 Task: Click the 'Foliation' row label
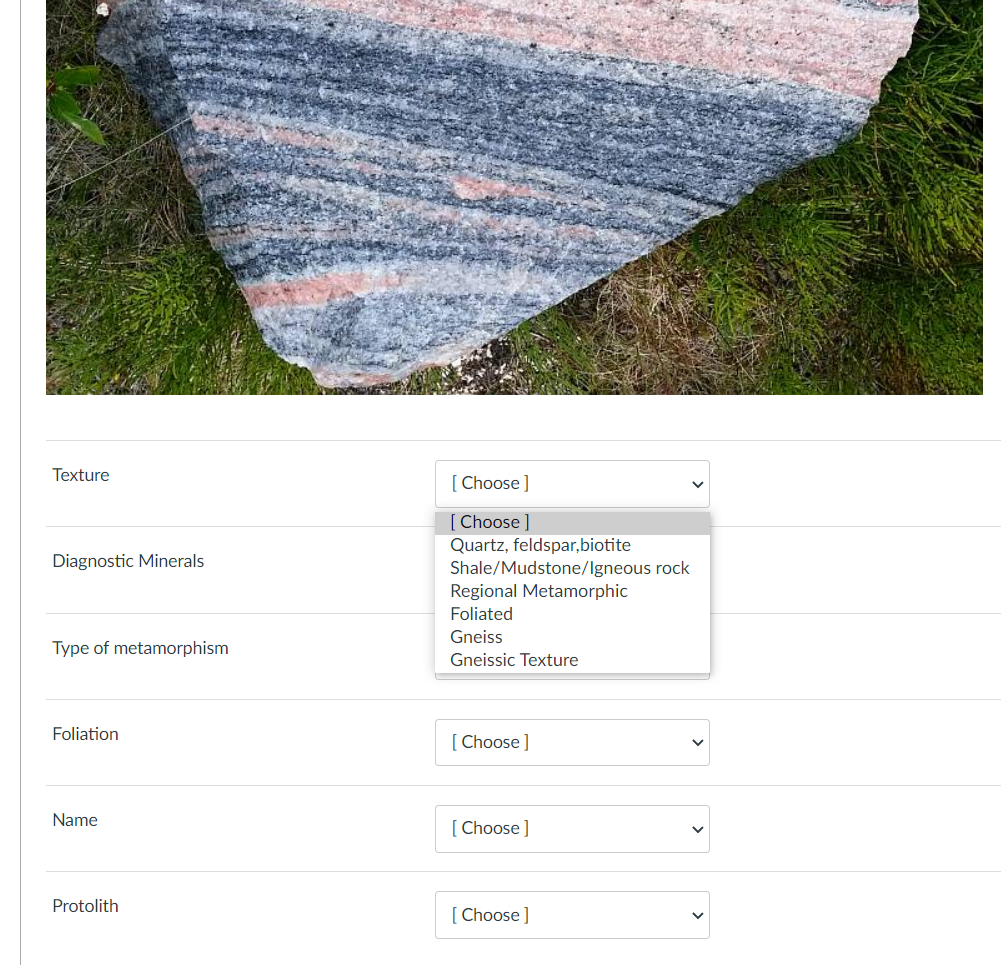tap(85, 735)
